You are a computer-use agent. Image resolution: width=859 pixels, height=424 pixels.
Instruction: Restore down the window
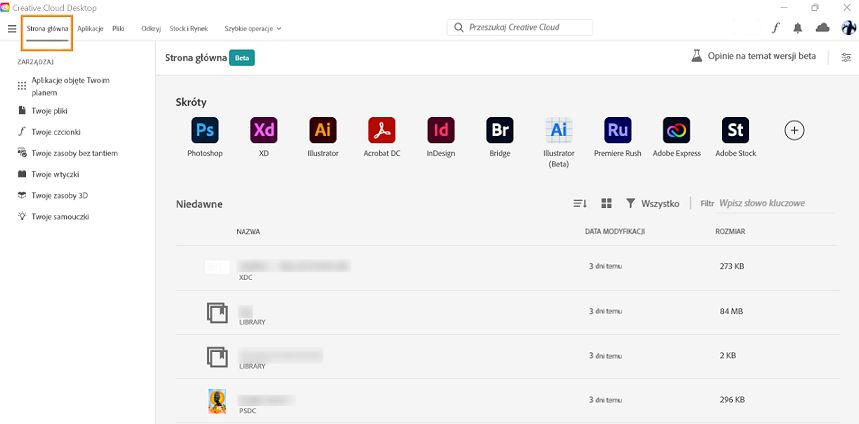tap(815, 7)
